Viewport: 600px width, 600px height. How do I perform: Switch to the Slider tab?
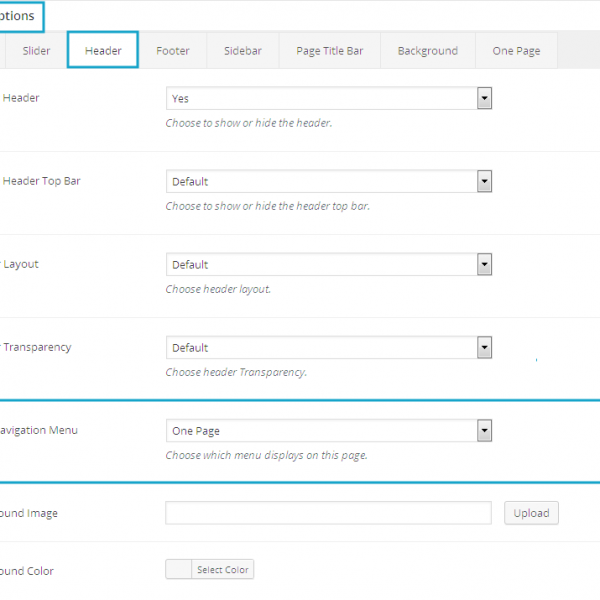(x=36, y=51)
